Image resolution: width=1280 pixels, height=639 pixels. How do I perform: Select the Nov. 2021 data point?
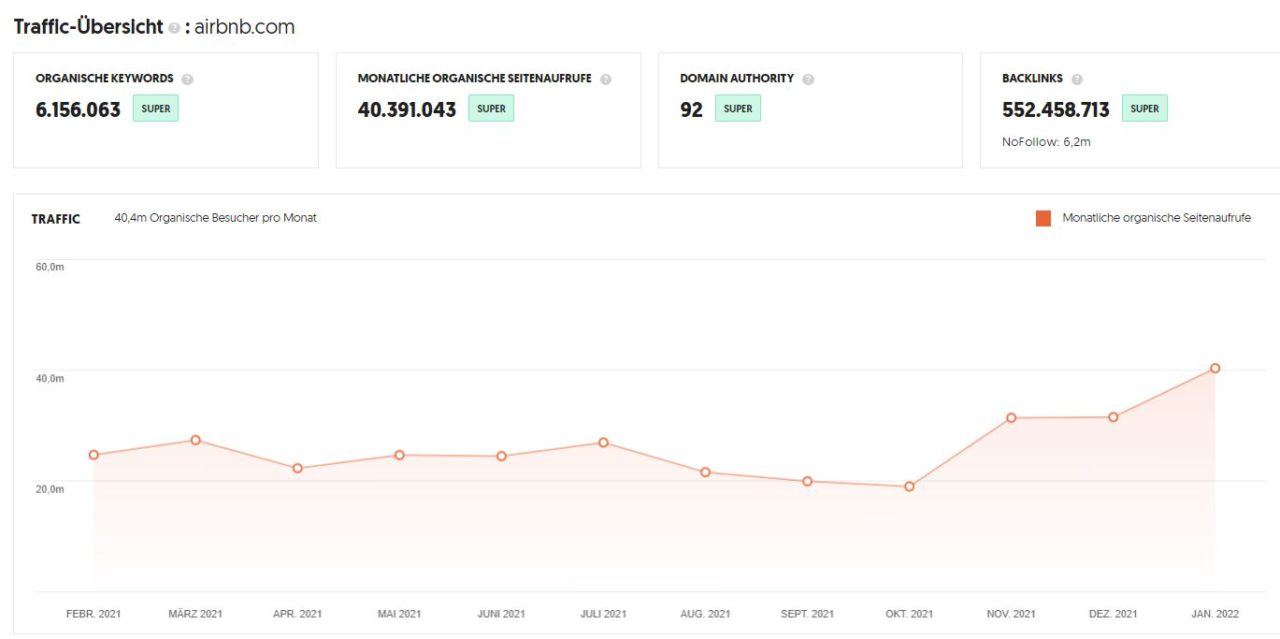pyautogui.click(x=1011, y=418)
